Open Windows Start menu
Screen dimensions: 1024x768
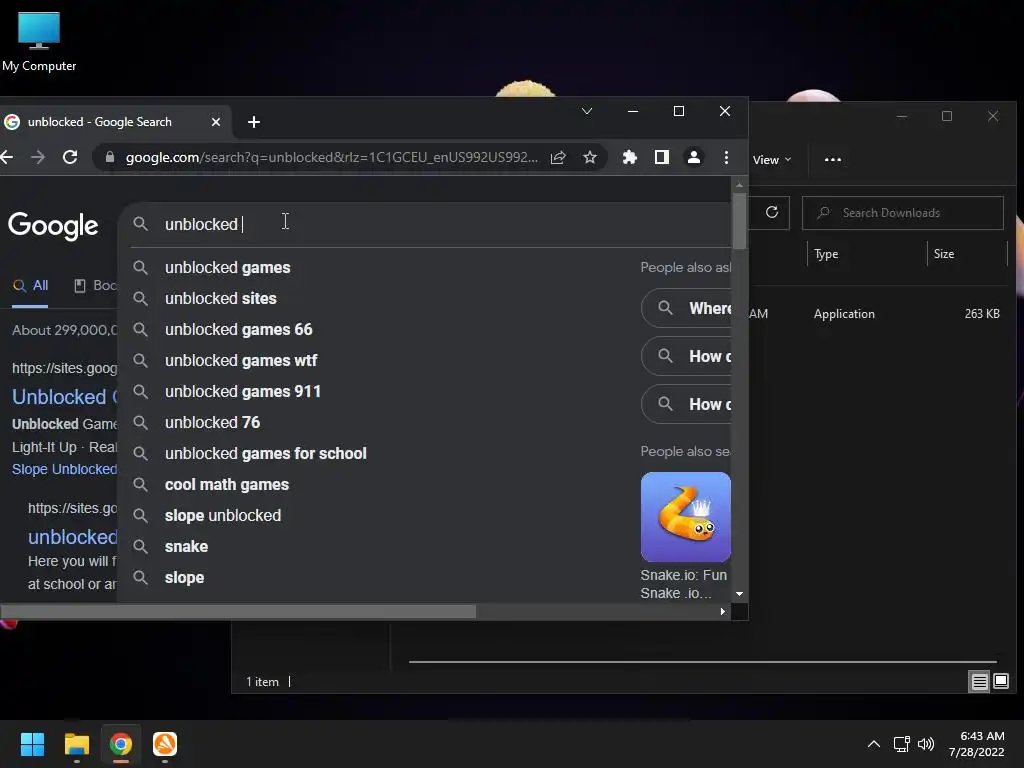coord(32,744)
